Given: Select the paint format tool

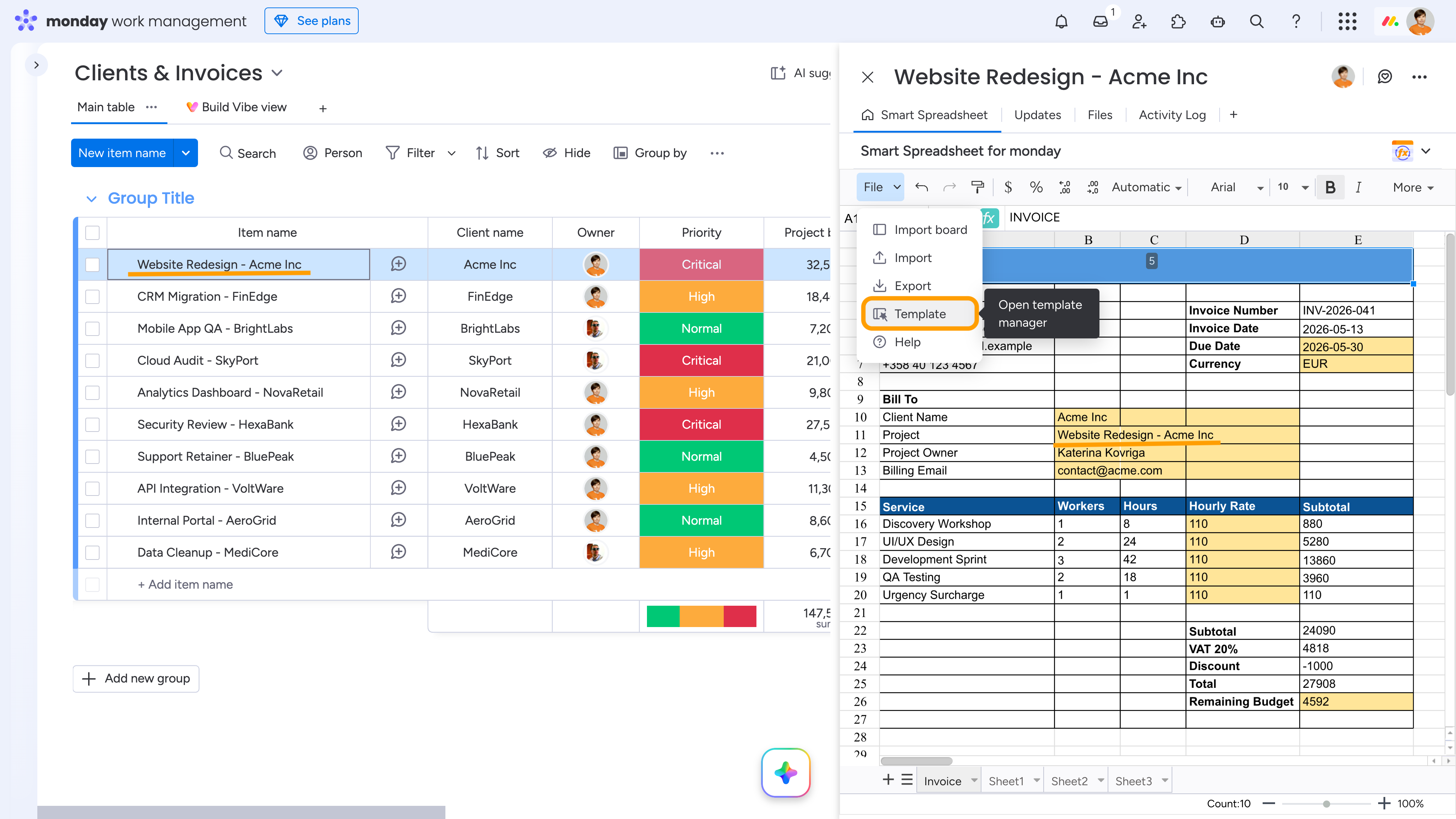Looking at the screenshot, I should (977, 187).
